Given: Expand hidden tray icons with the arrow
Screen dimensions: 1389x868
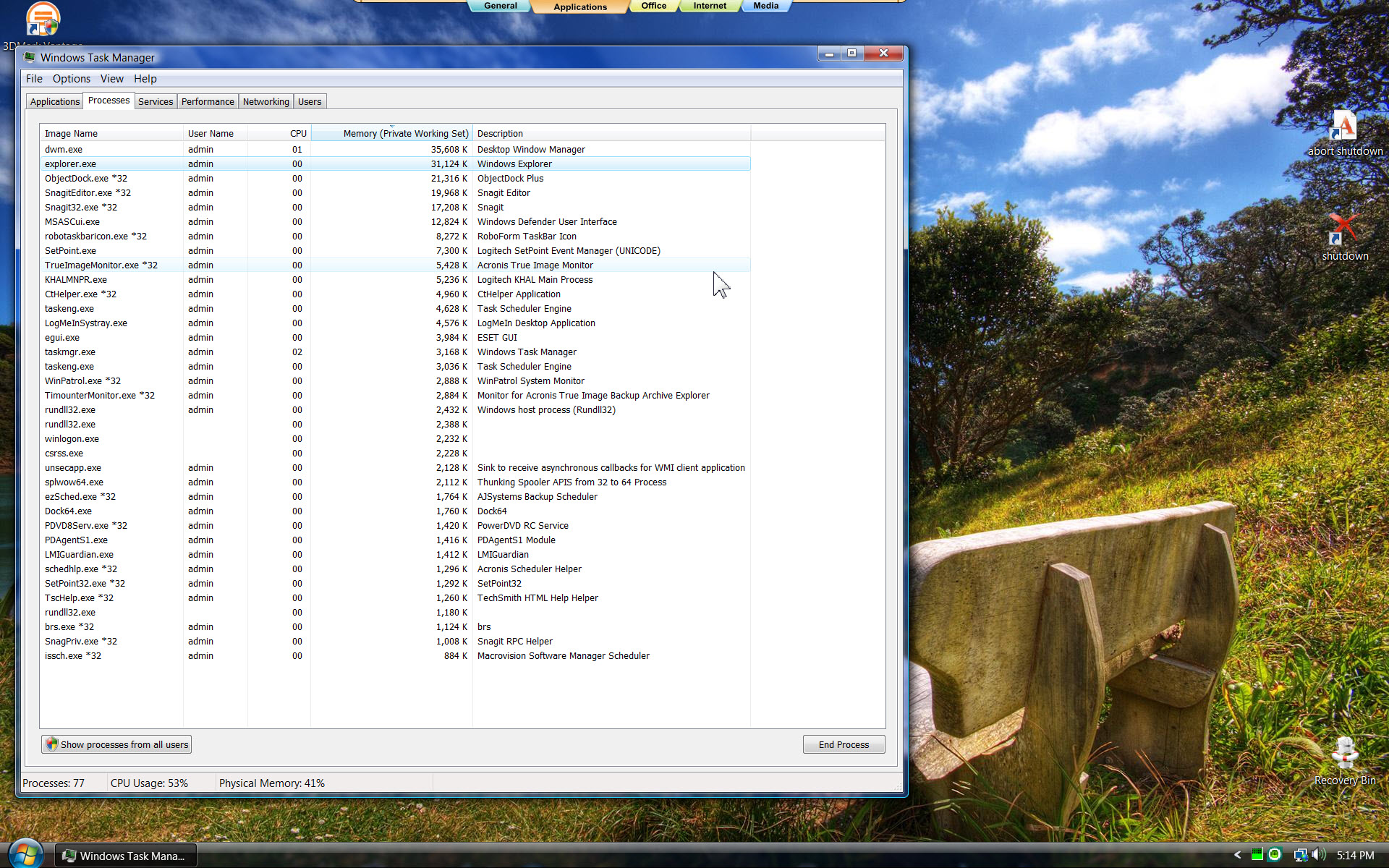Looking at the screenshot, I should [1237, 855].
